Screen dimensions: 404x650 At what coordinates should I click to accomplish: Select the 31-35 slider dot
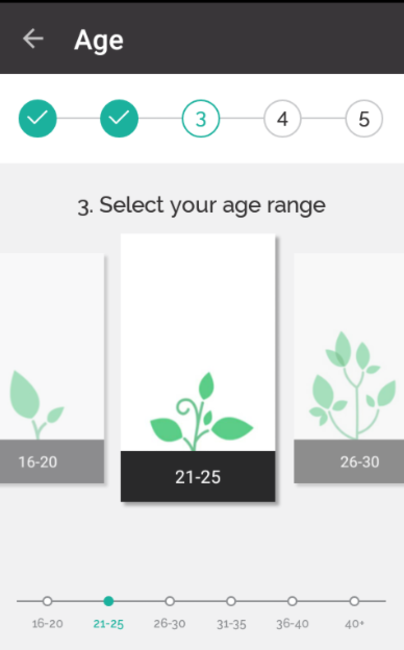click(x=231, y=601)
